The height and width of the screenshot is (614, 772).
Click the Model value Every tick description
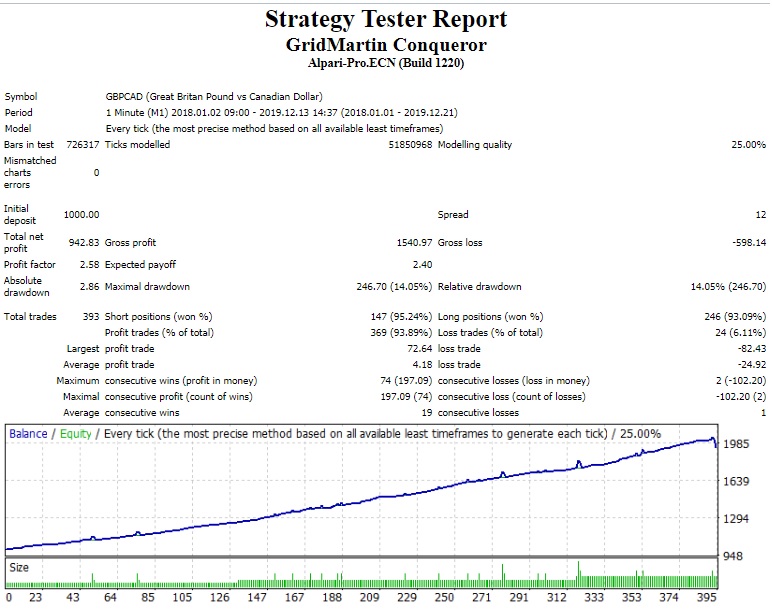(x=274, y=129)
